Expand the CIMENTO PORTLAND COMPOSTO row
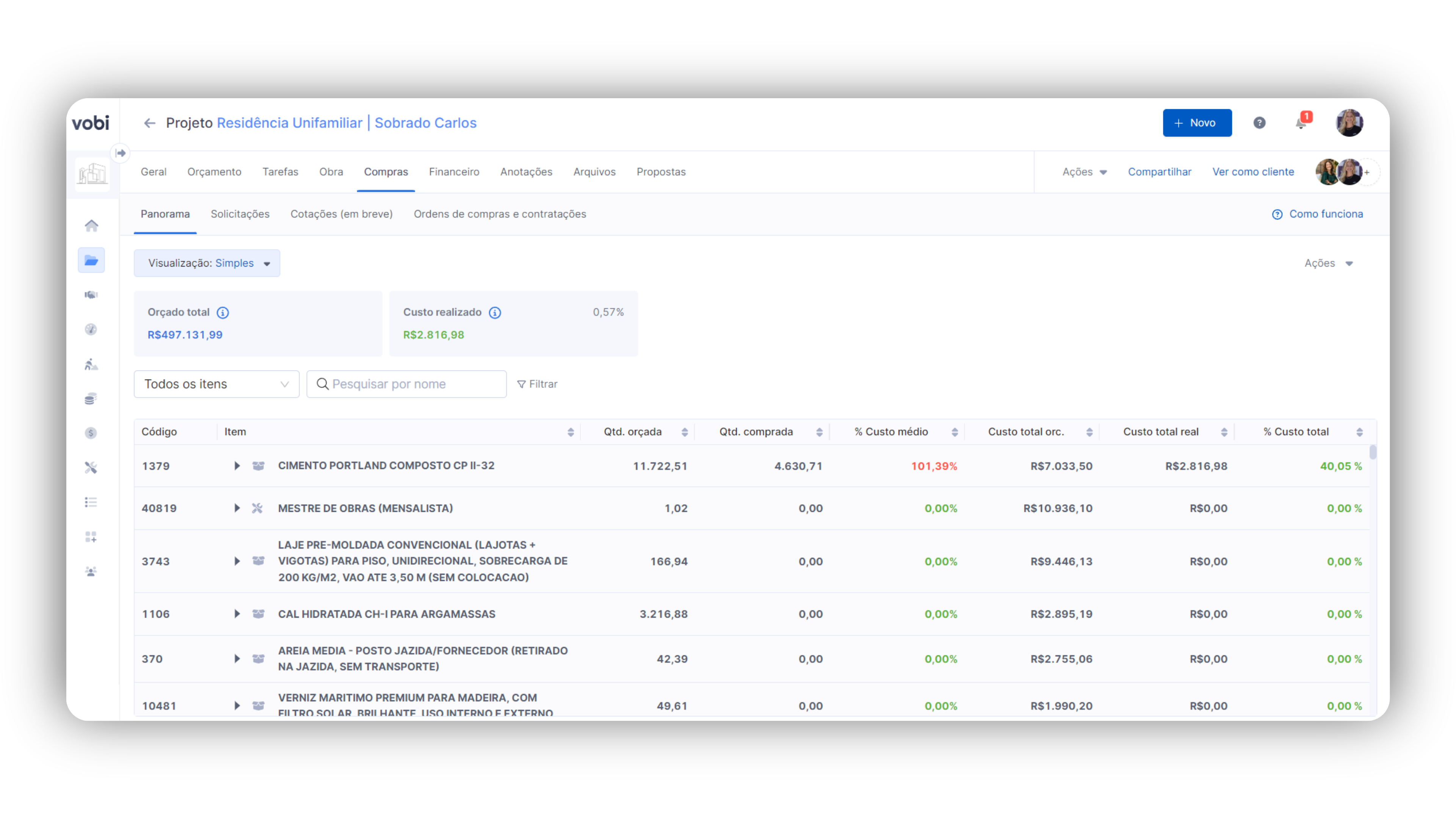Screen dimensions: 1456x819 (237, 466)
